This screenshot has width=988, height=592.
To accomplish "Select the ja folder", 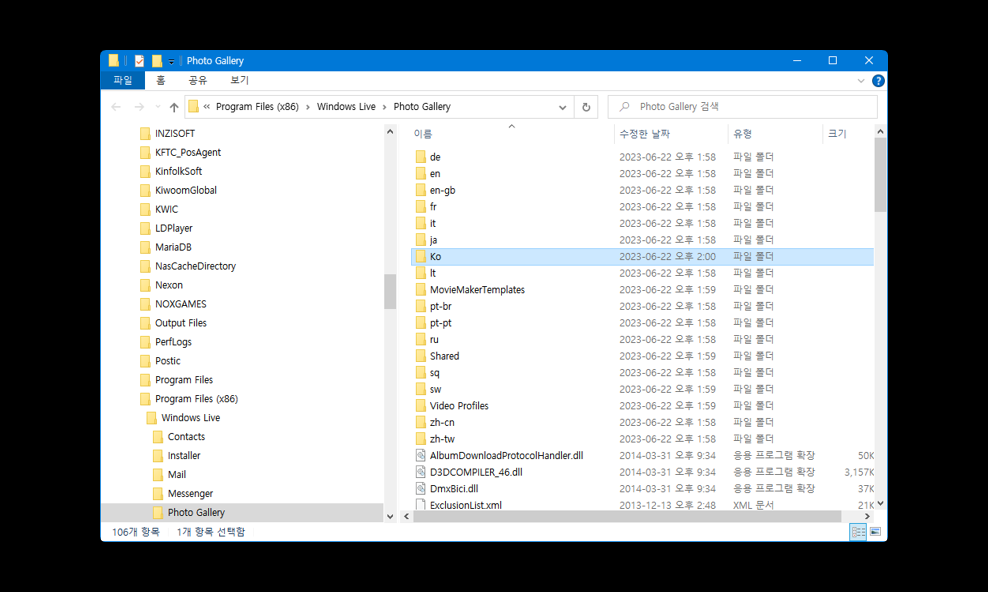I will 433,240.
